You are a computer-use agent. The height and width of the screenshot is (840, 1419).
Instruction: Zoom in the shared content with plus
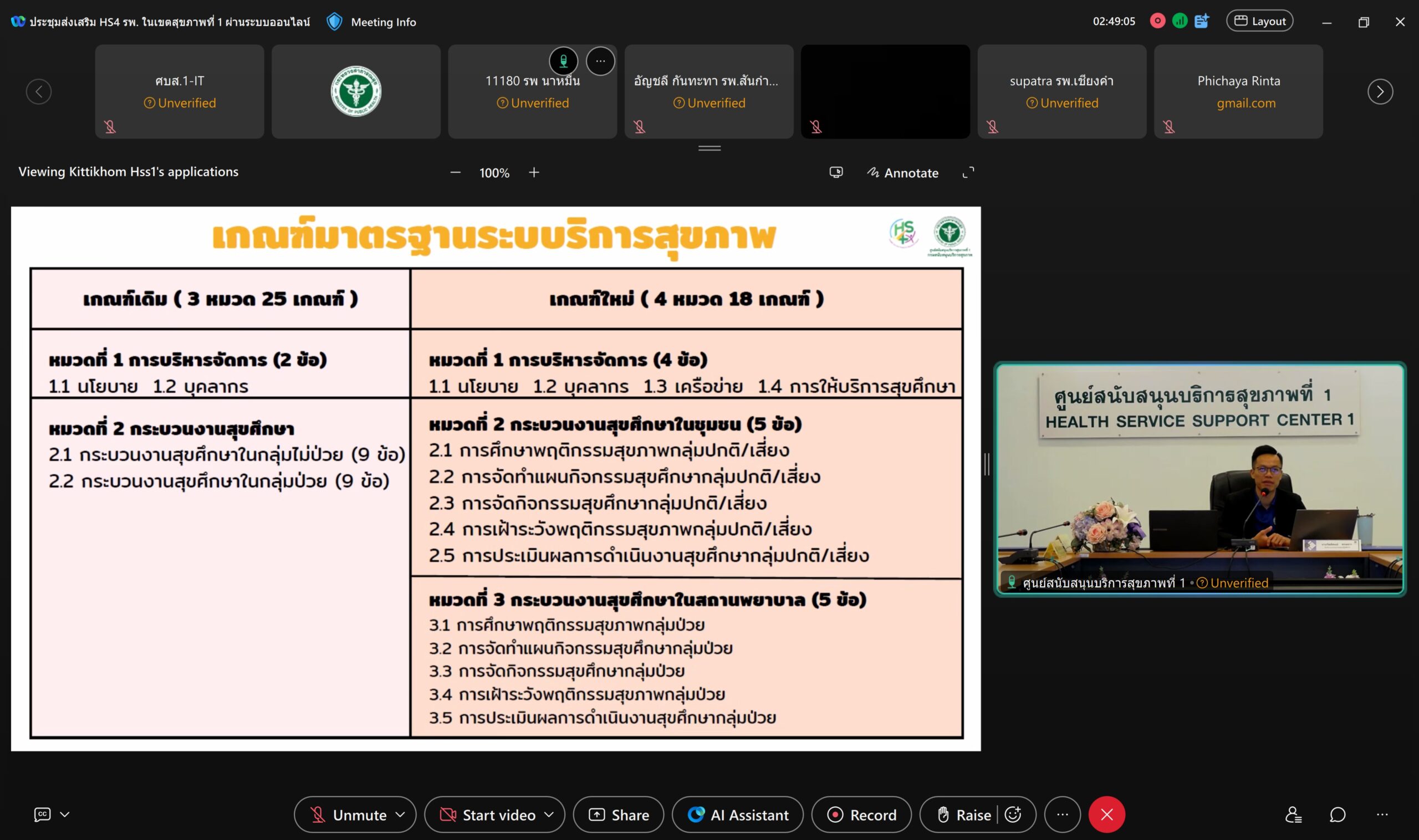click(534, 173)
